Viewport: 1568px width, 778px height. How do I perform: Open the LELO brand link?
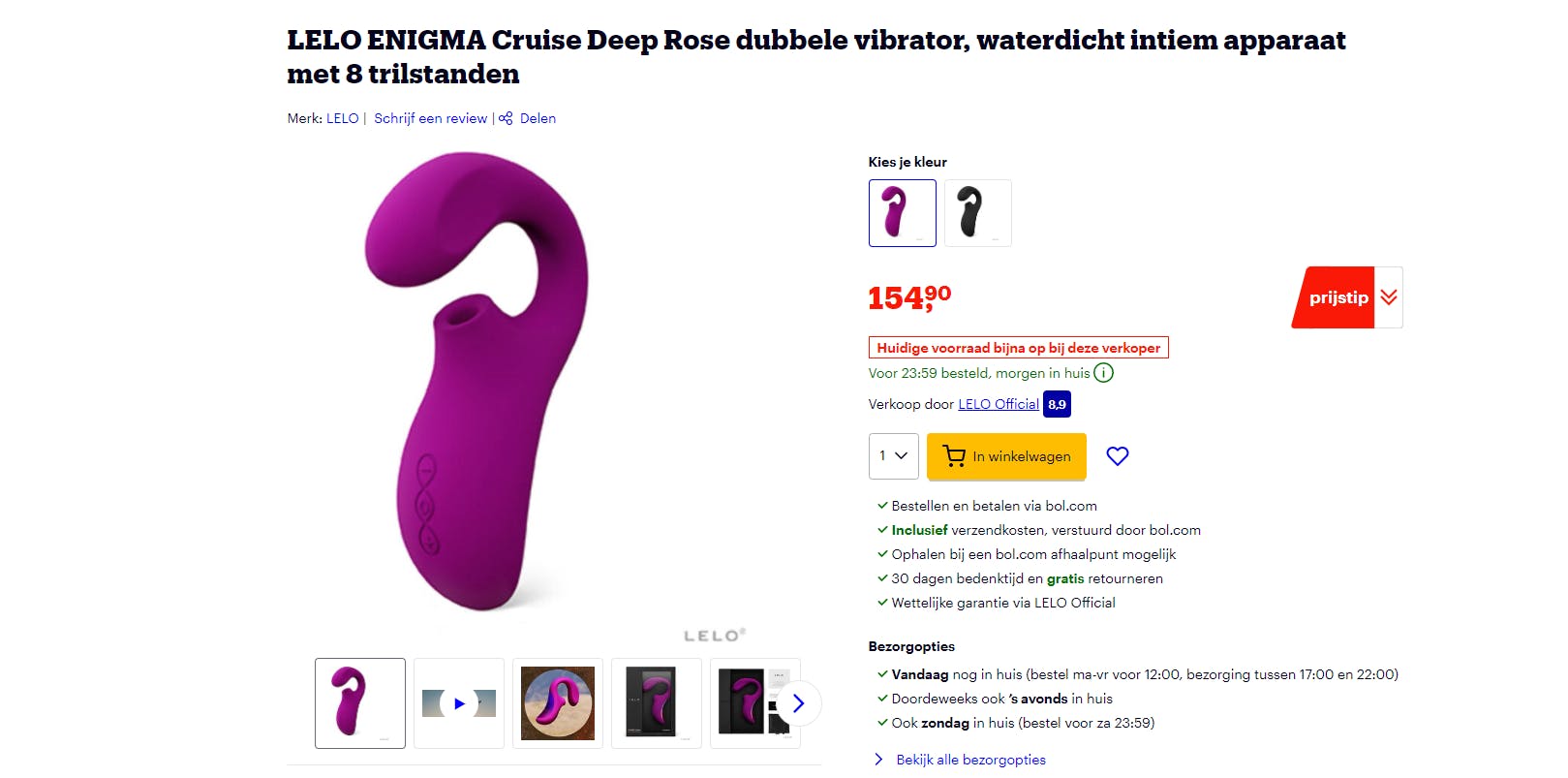tap(342, 118)
